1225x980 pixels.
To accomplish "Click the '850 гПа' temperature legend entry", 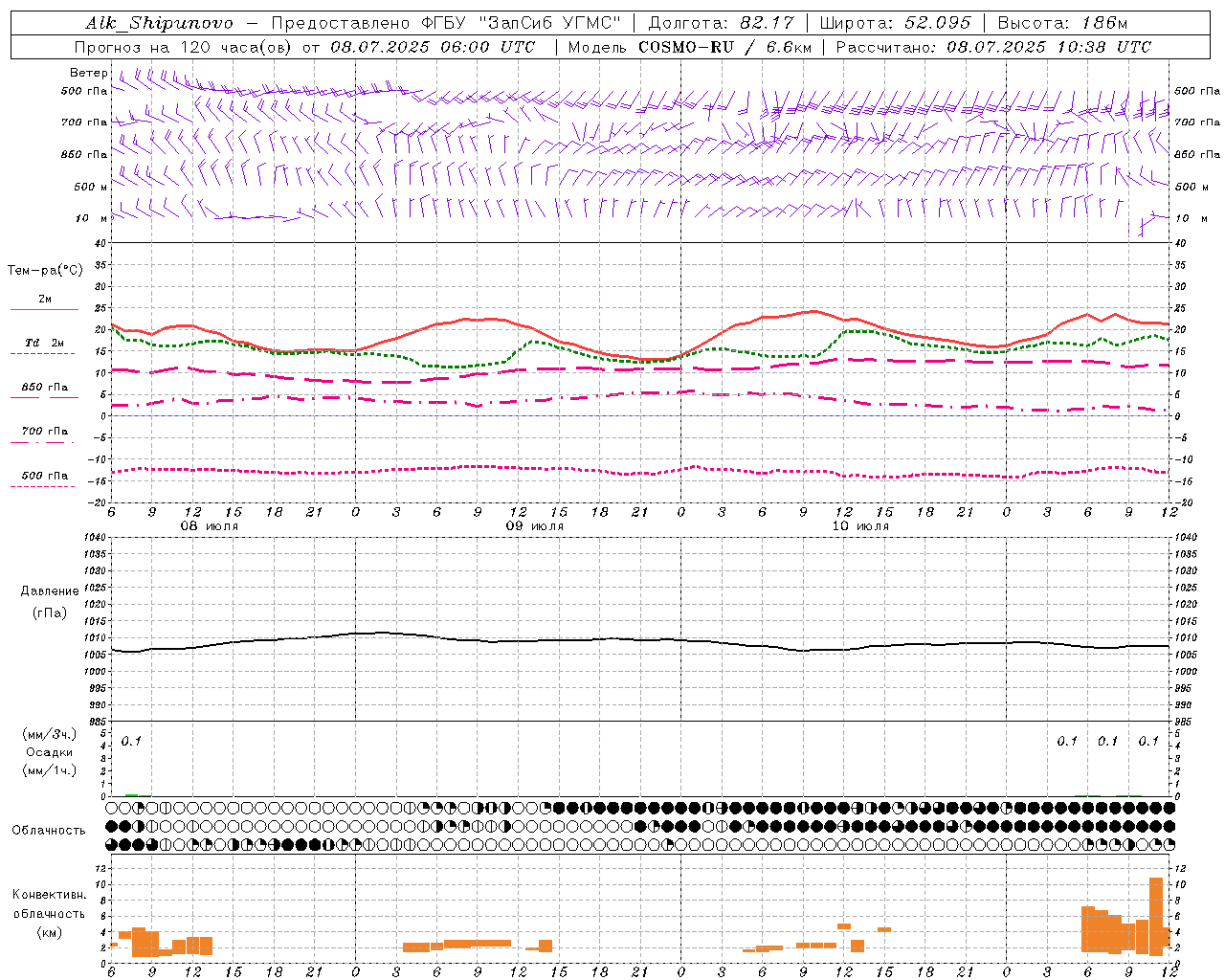I will click(x=44, y=388).
